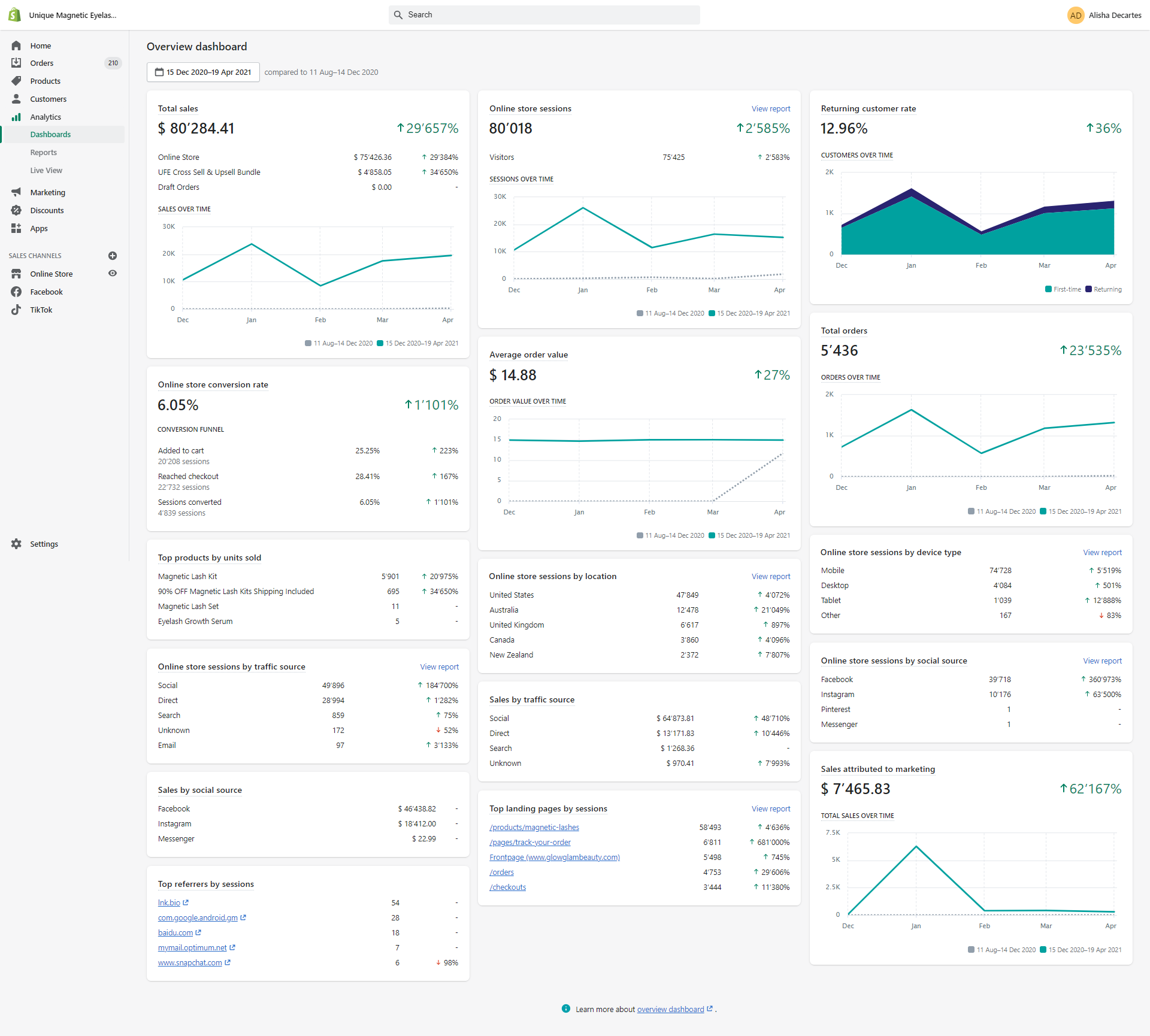
Task: Open the TikTok sales channel icon
Action: click(x=16, y=310)
